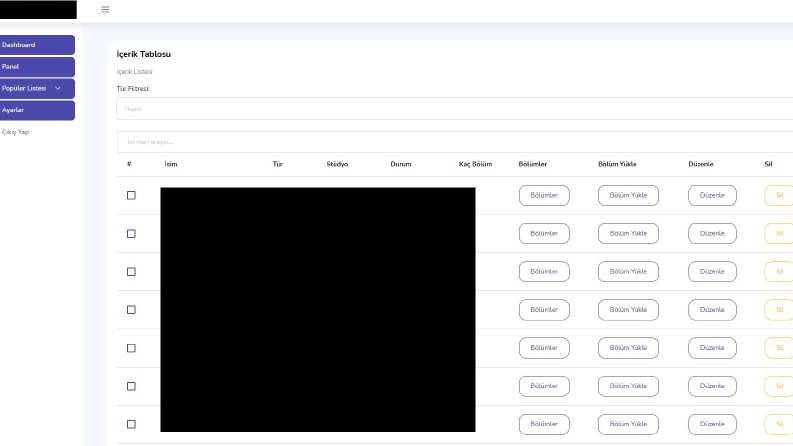Focus the İsimleri arayın search field
The image size is (793, 446).
click(x=455, y=142)
